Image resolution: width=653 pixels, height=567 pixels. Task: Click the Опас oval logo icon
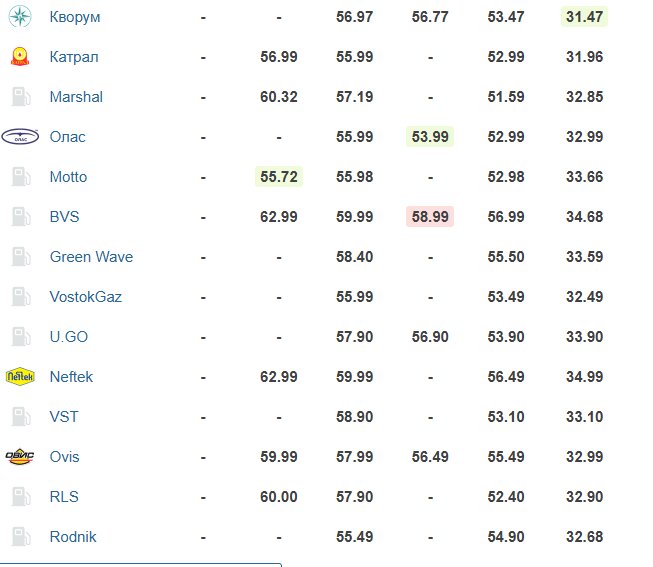20,137
